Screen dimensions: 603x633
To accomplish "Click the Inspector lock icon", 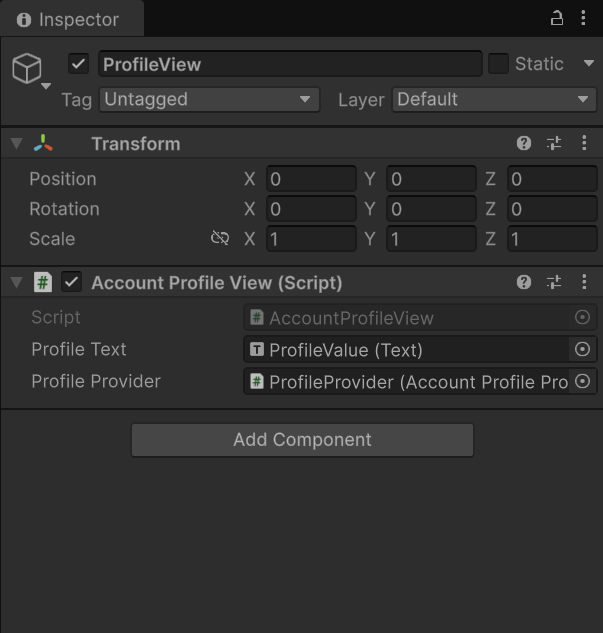I will pyautogui.click(x=557, y=18).
